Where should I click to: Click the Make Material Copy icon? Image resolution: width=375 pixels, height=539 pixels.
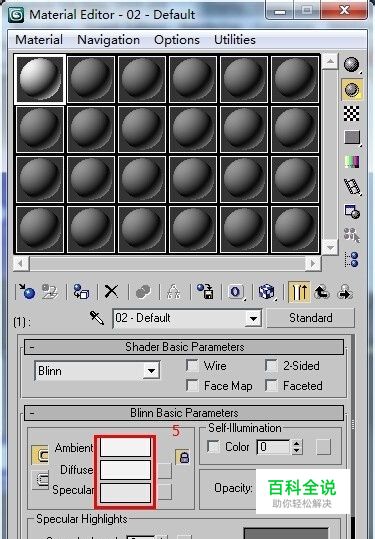pos(143,292)
